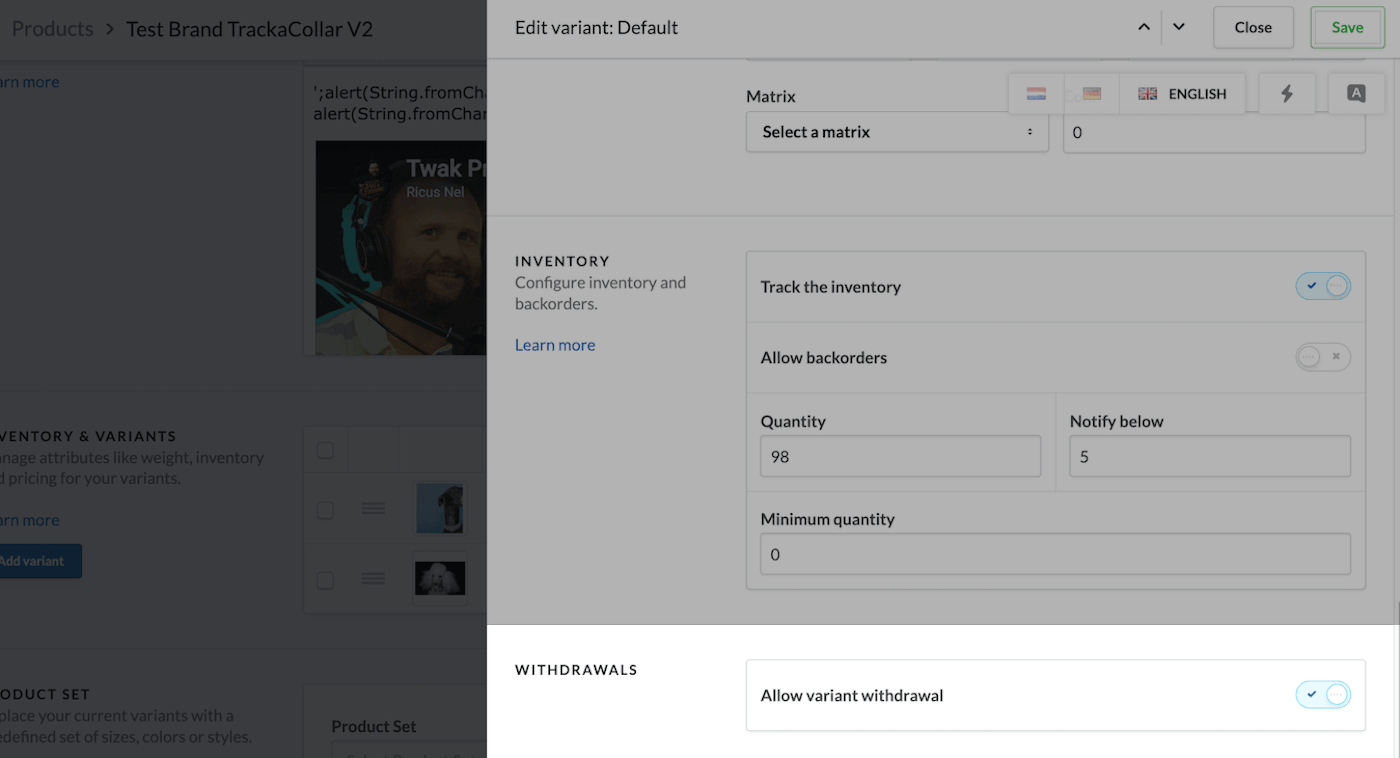Click the Quantity input field
Screen dimensions: 1400x758
(x=900, y=456)
